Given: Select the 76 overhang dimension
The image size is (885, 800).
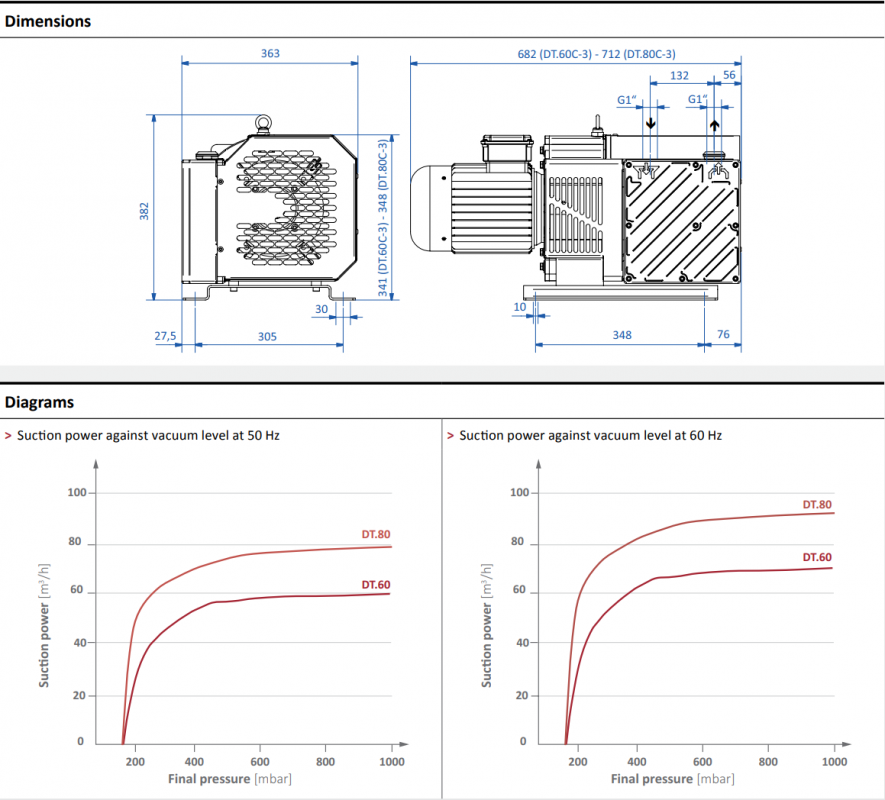Looking at the screenshot, I should (x=723, y=334).
